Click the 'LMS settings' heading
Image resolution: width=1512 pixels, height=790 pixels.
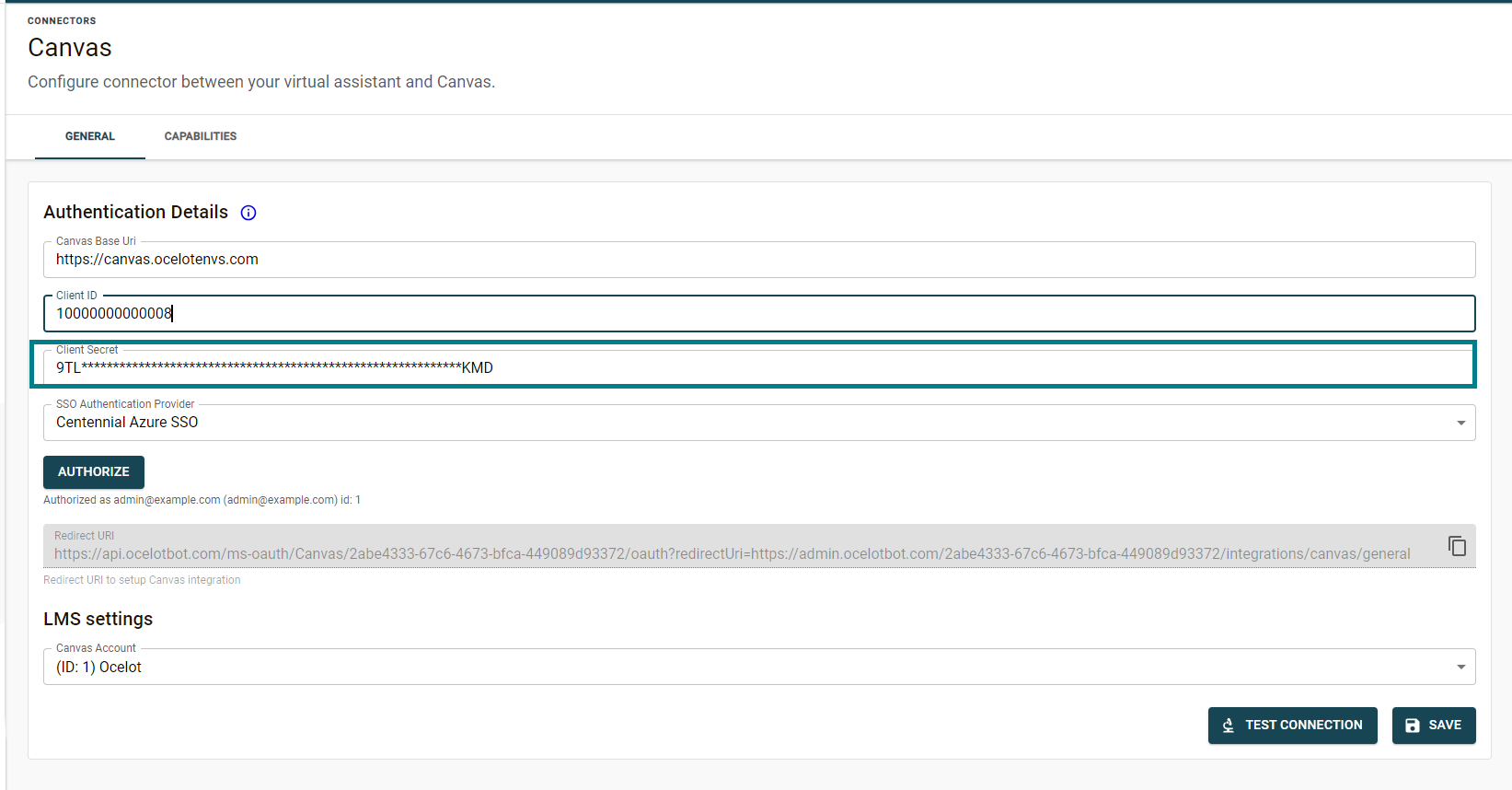[x=98, y=619]
